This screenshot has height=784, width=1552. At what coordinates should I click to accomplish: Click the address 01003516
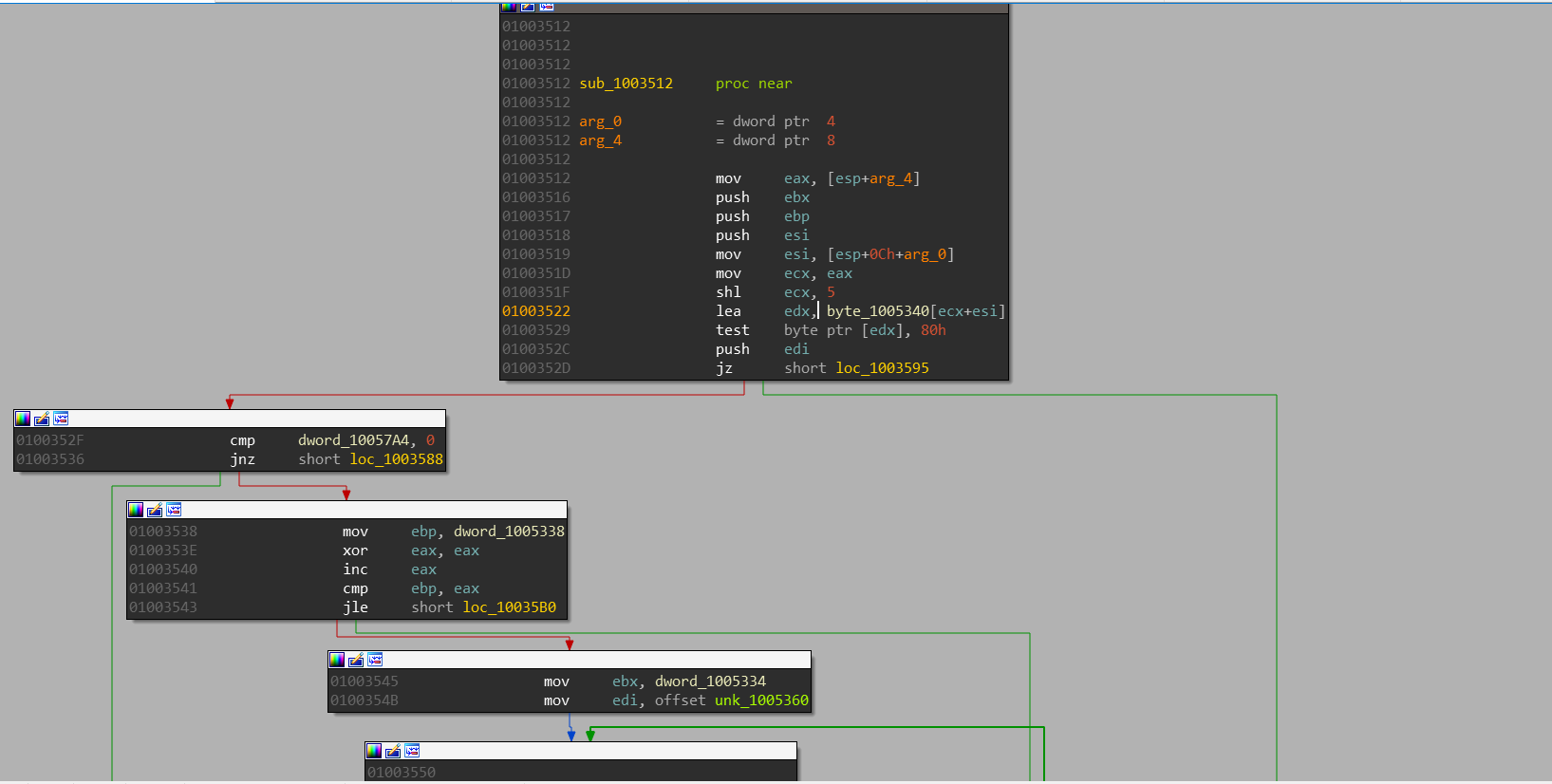536,197
